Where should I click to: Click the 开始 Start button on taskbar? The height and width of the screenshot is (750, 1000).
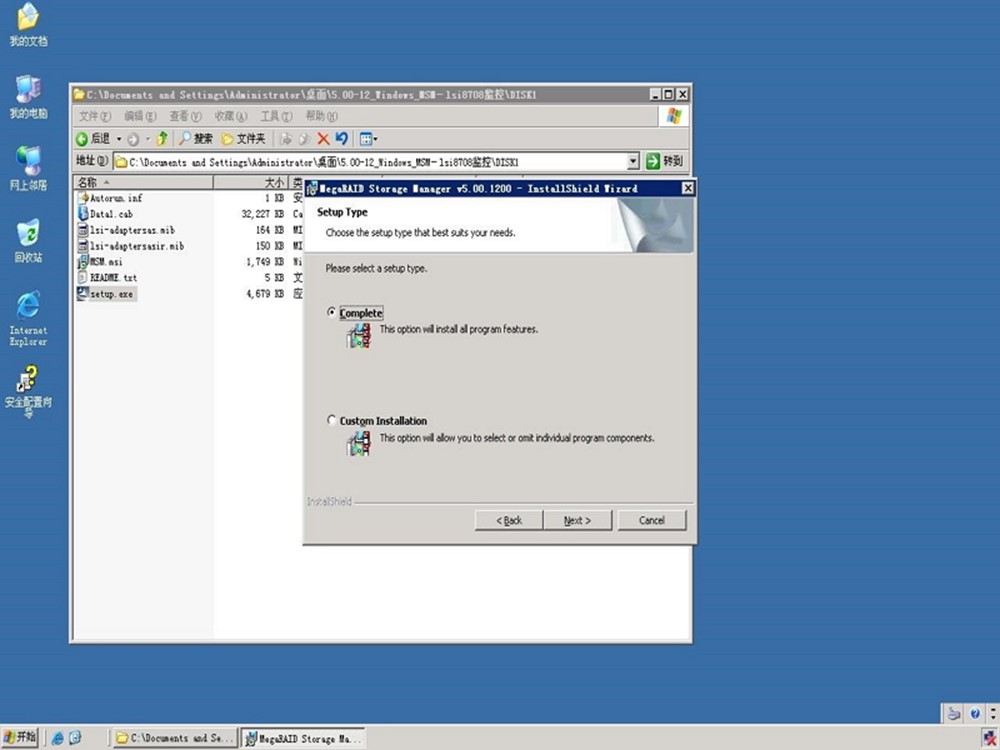click(20, 738)
